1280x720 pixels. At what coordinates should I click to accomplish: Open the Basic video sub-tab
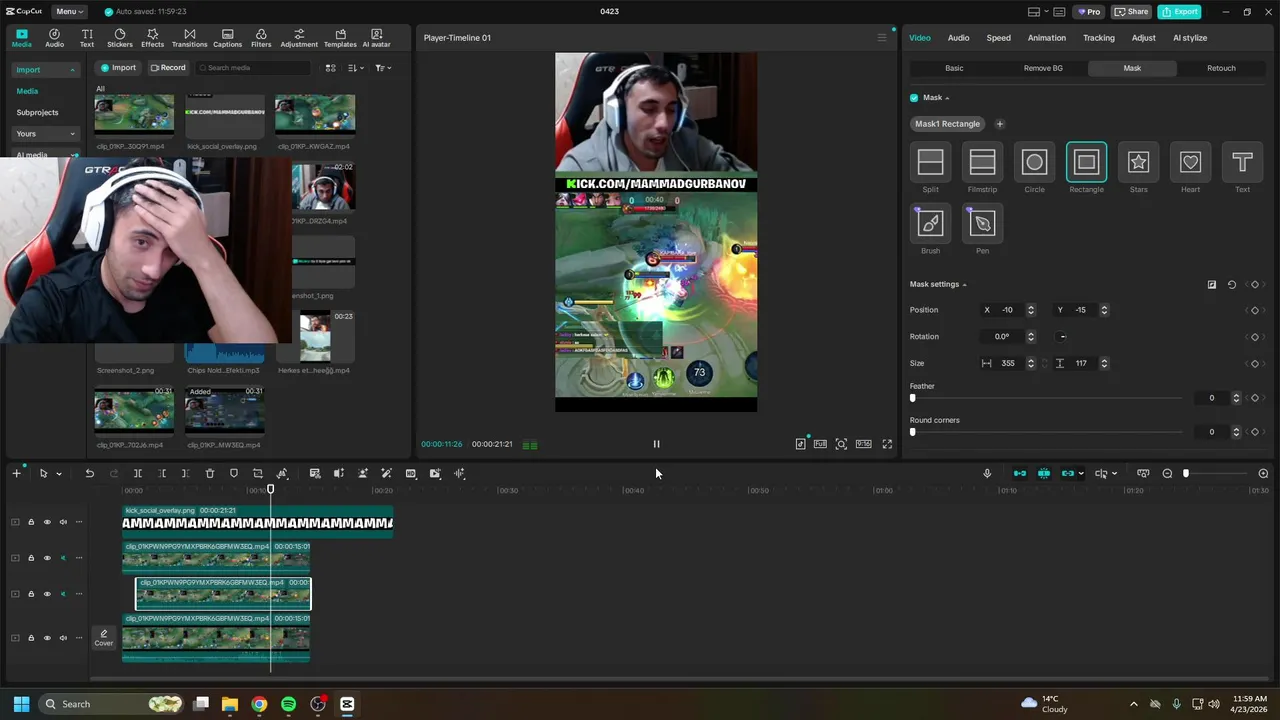(954, 68)
